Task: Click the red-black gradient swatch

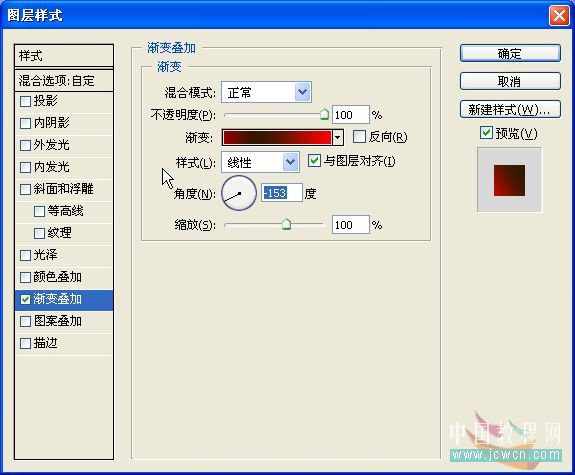Action: pos(277,138)
